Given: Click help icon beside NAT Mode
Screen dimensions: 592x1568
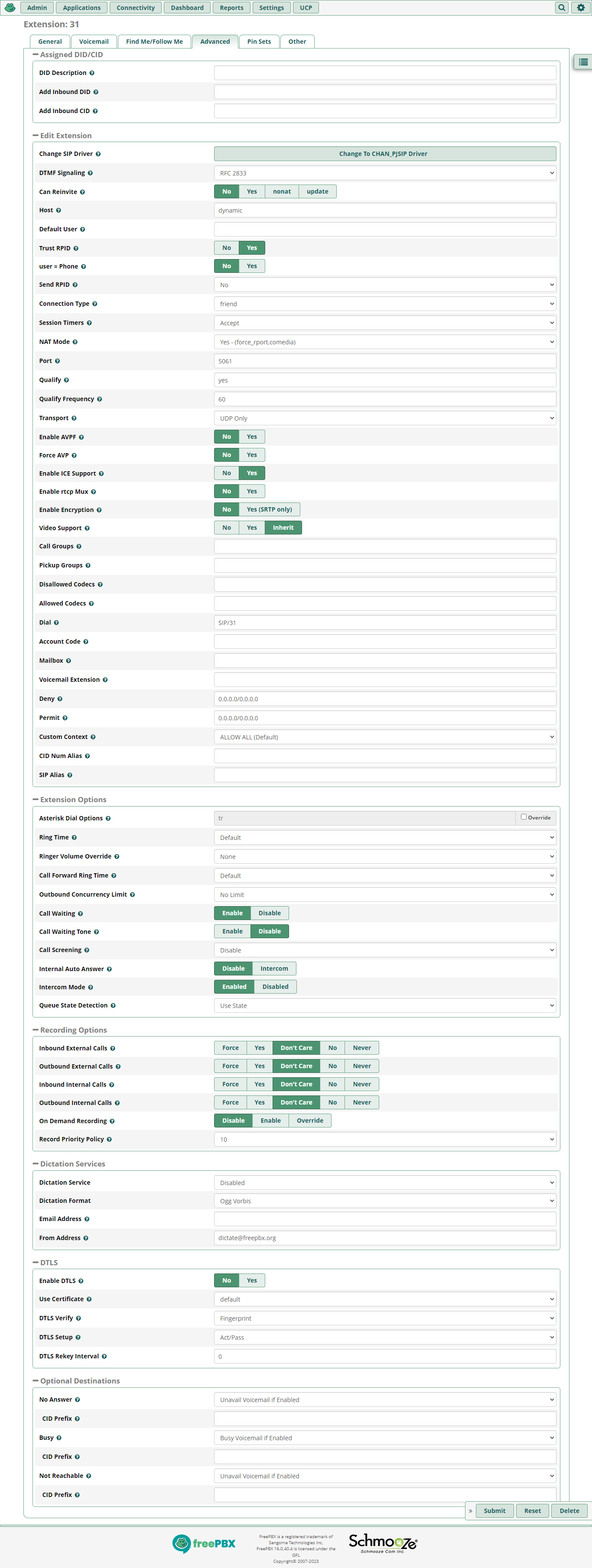Looking at the screenshot, I should 75,342.
